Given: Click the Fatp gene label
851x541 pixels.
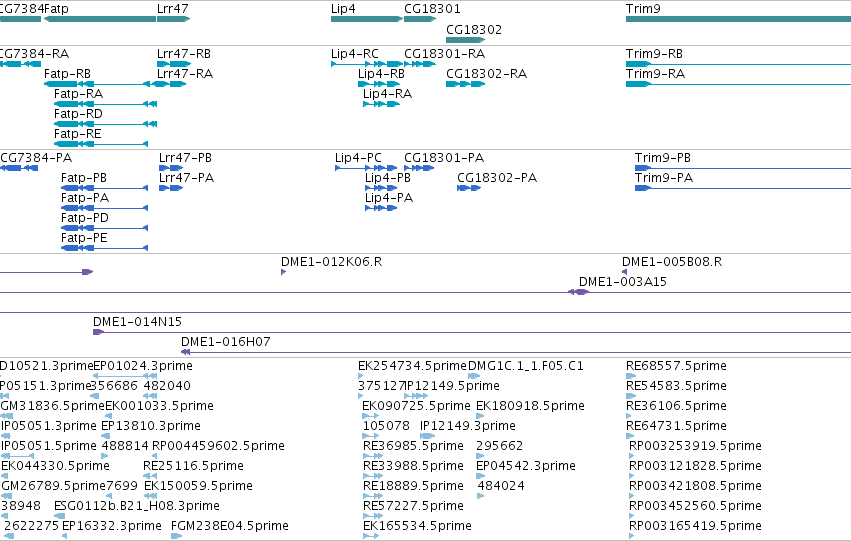Looking at the screenshot, I should click(x=56, y=9).
